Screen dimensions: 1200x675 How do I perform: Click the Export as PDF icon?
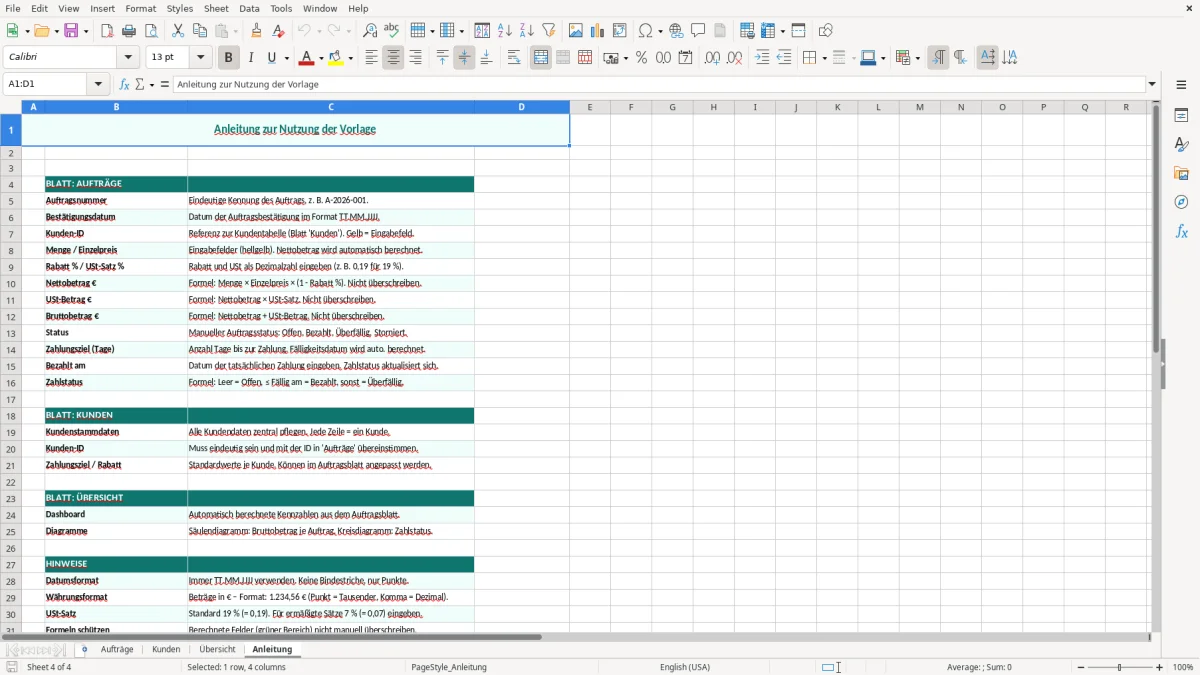click(107, 31)
